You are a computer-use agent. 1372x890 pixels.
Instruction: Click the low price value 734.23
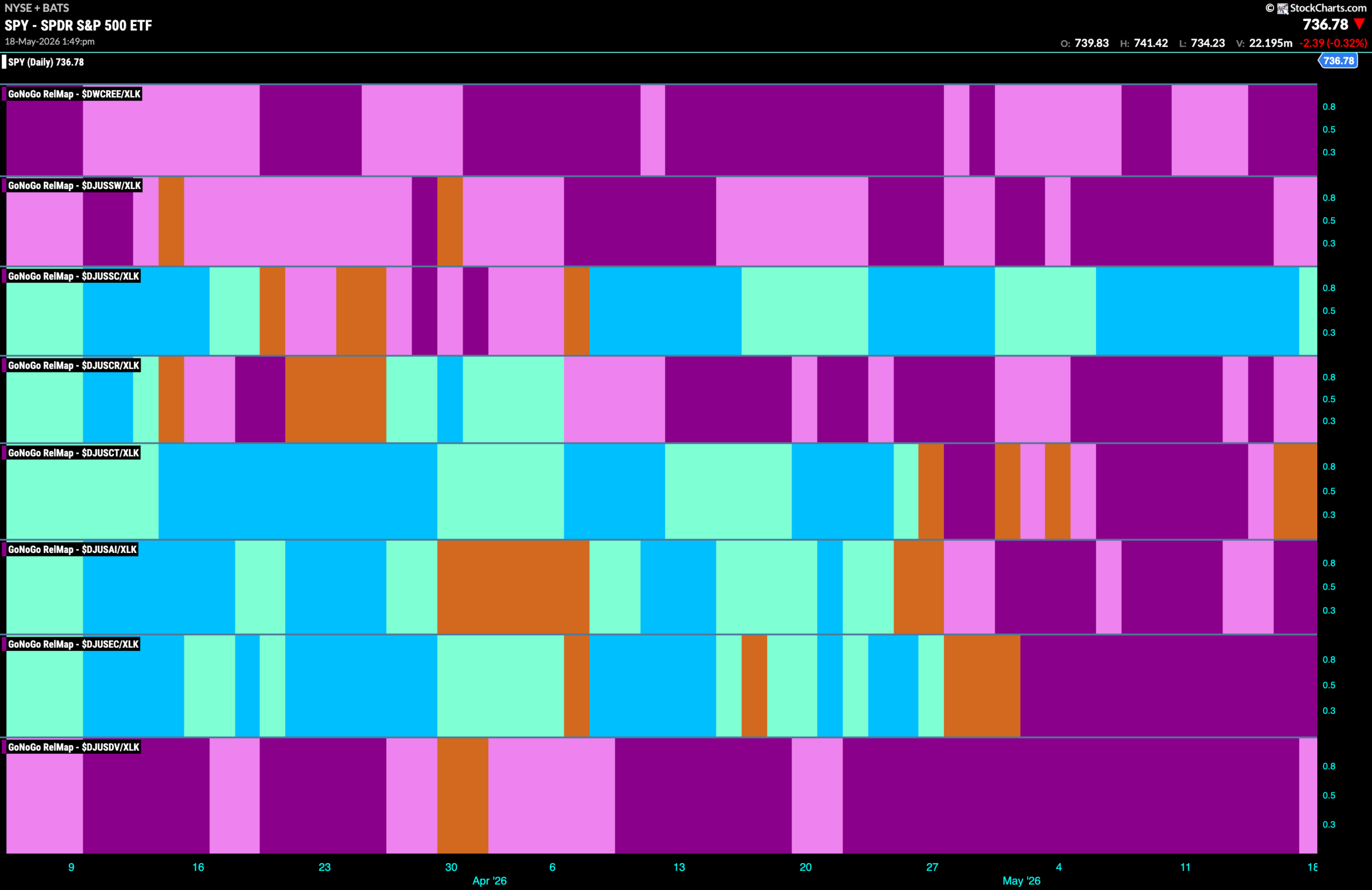click(1207, 43)
